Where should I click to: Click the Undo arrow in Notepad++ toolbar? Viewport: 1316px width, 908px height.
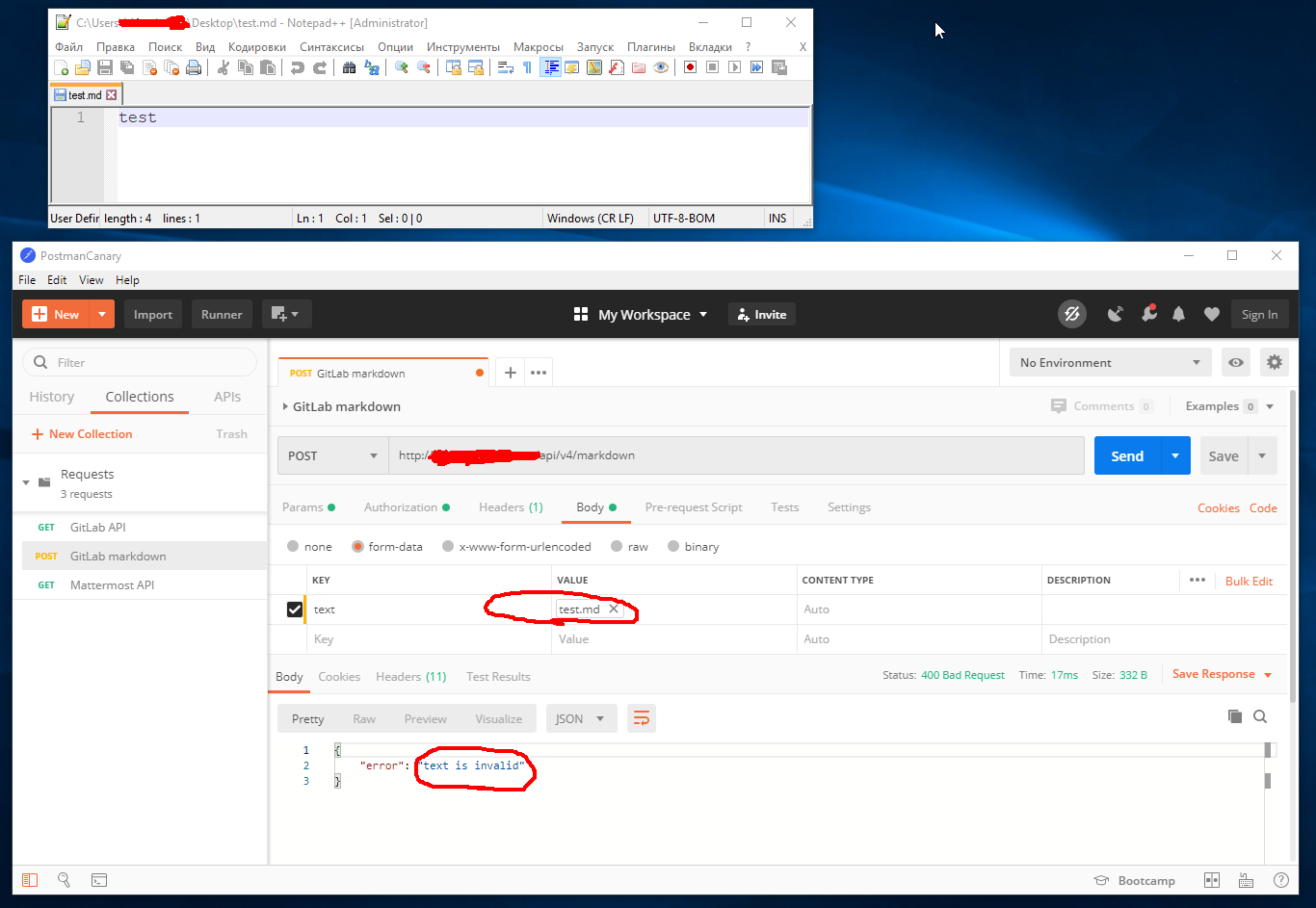298,67
